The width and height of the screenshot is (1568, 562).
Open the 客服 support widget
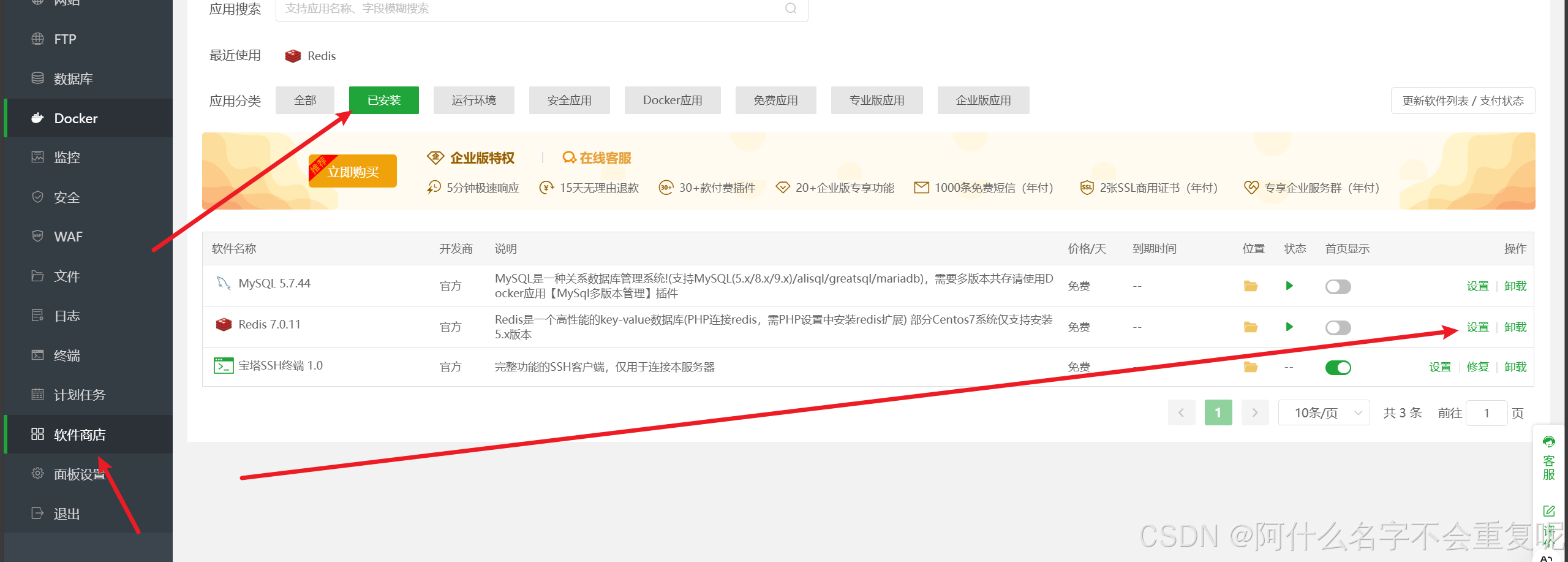(1549, 458)
